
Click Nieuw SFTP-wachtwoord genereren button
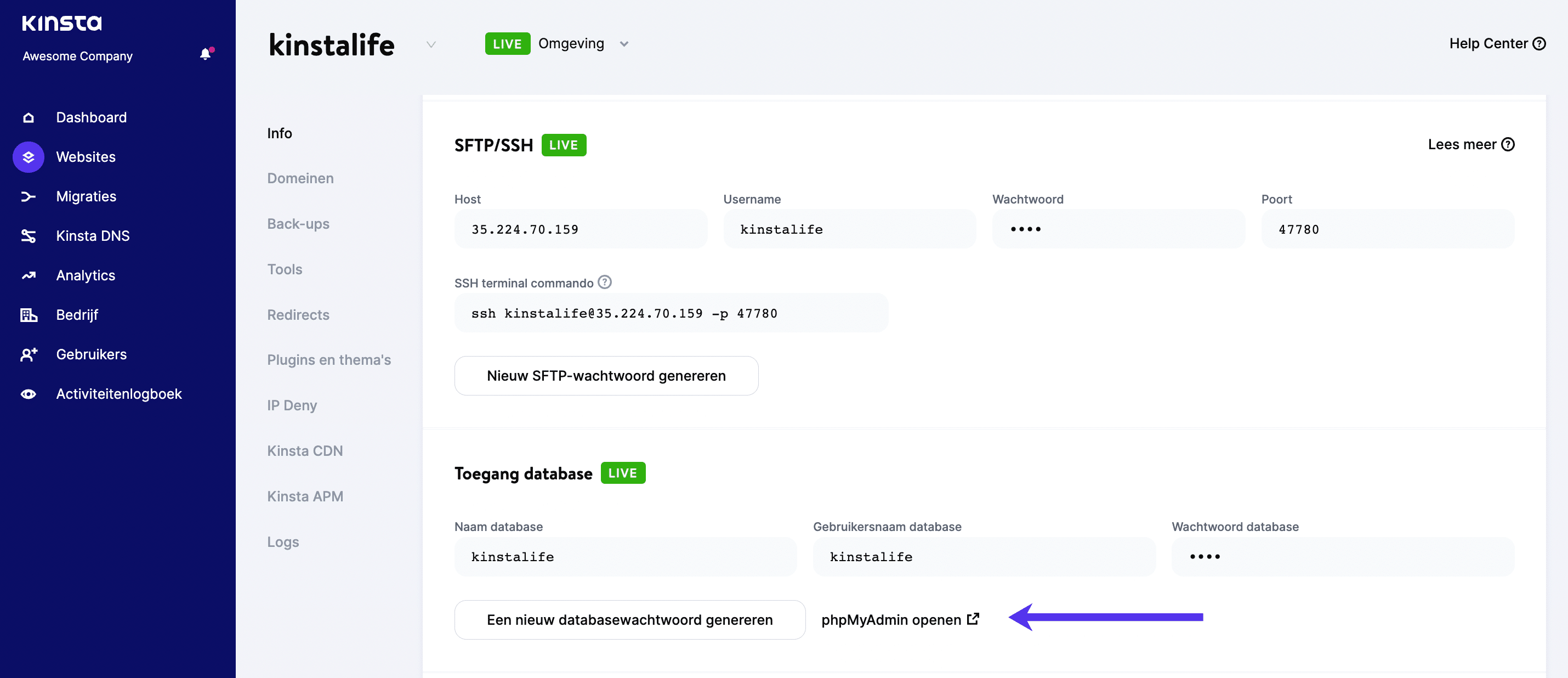point(606,376)
